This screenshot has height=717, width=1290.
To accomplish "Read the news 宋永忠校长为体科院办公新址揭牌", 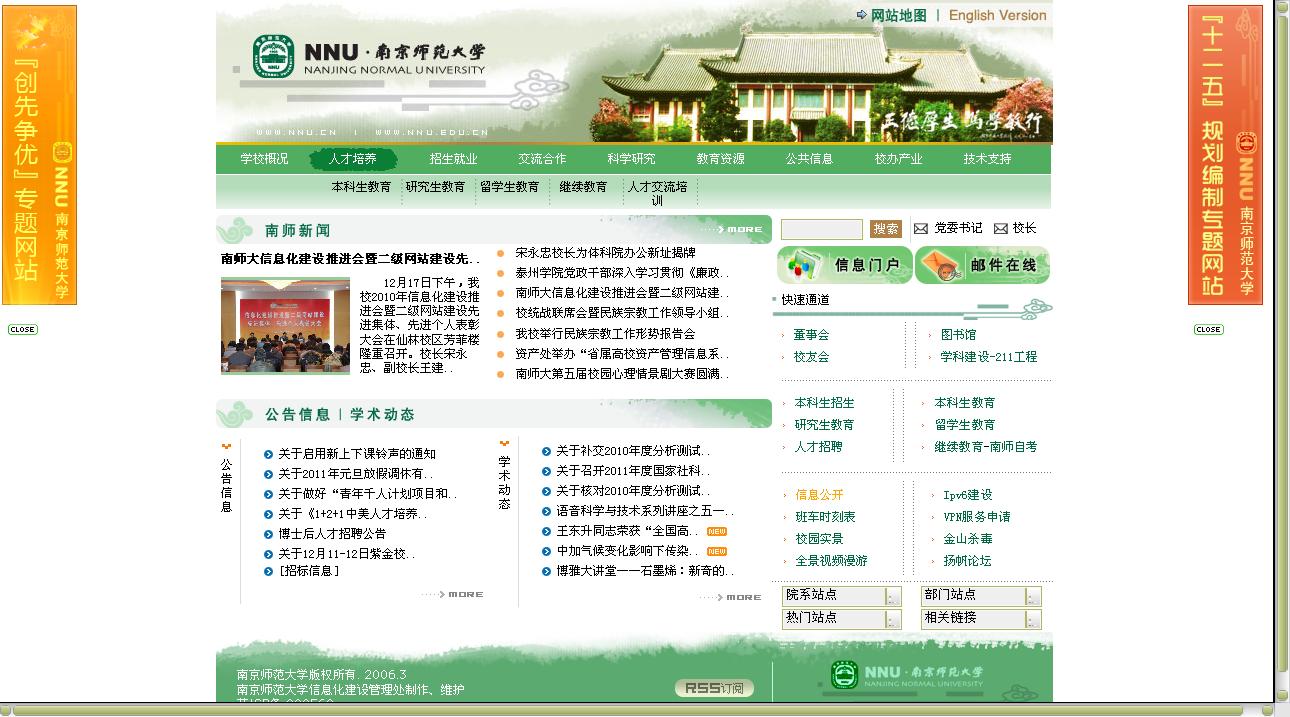I will pyautogui.click(x=605, y=253).
